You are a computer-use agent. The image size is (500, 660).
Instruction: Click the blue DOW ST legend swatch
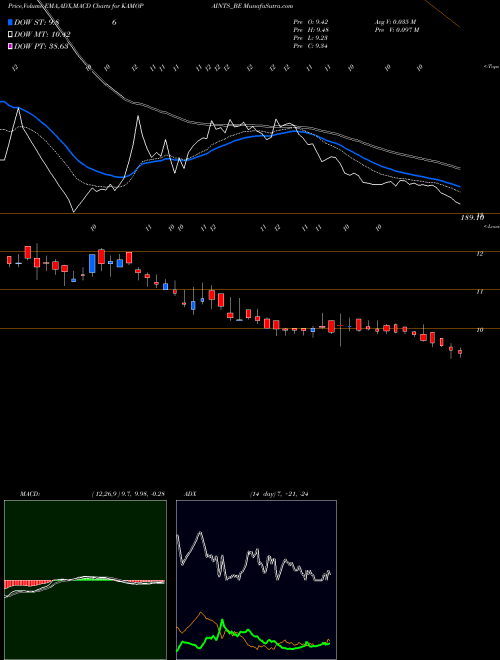(x=10, y=22)
